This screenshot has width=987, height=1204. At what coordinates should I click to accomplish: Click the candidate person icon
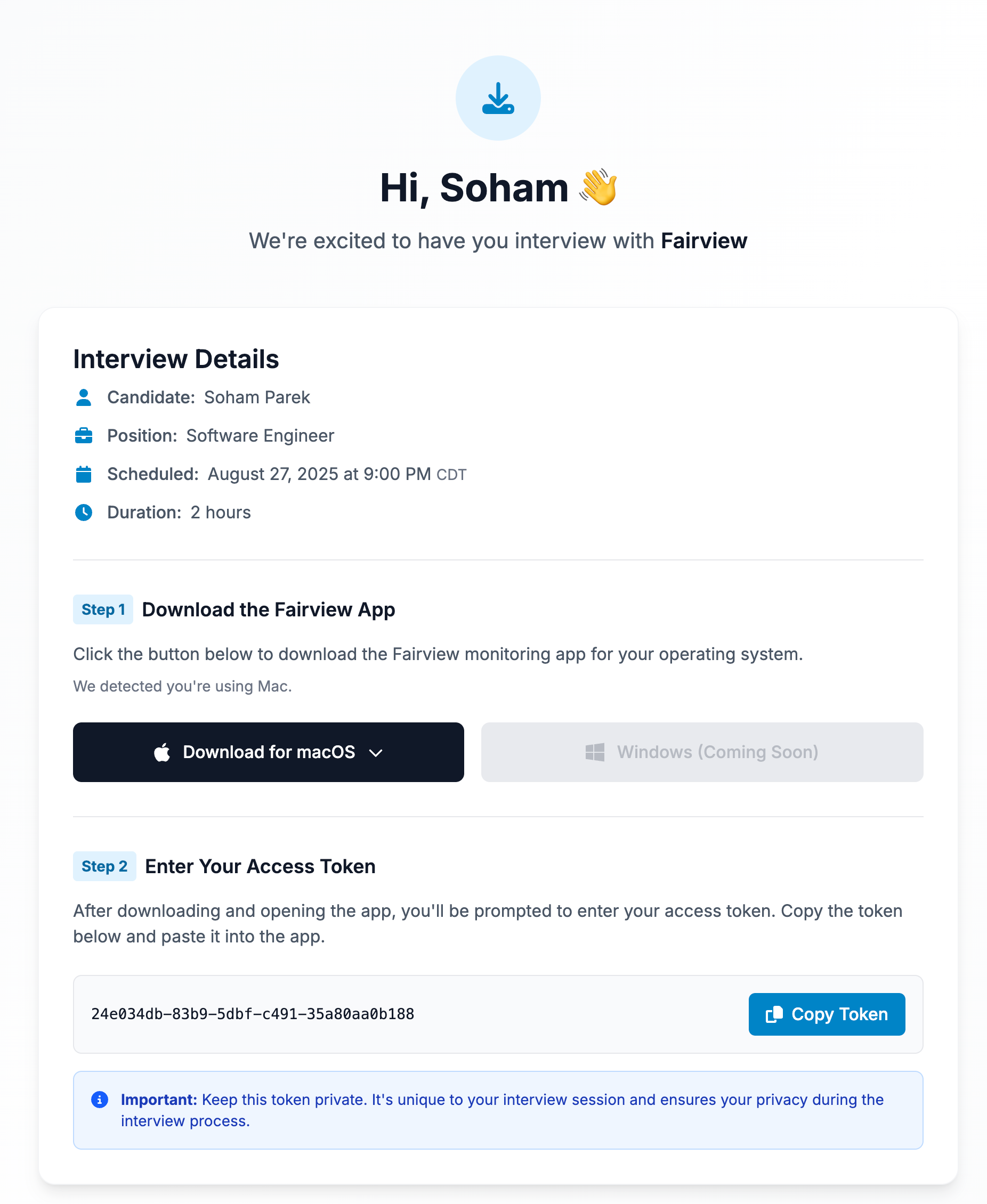(84, 397)
